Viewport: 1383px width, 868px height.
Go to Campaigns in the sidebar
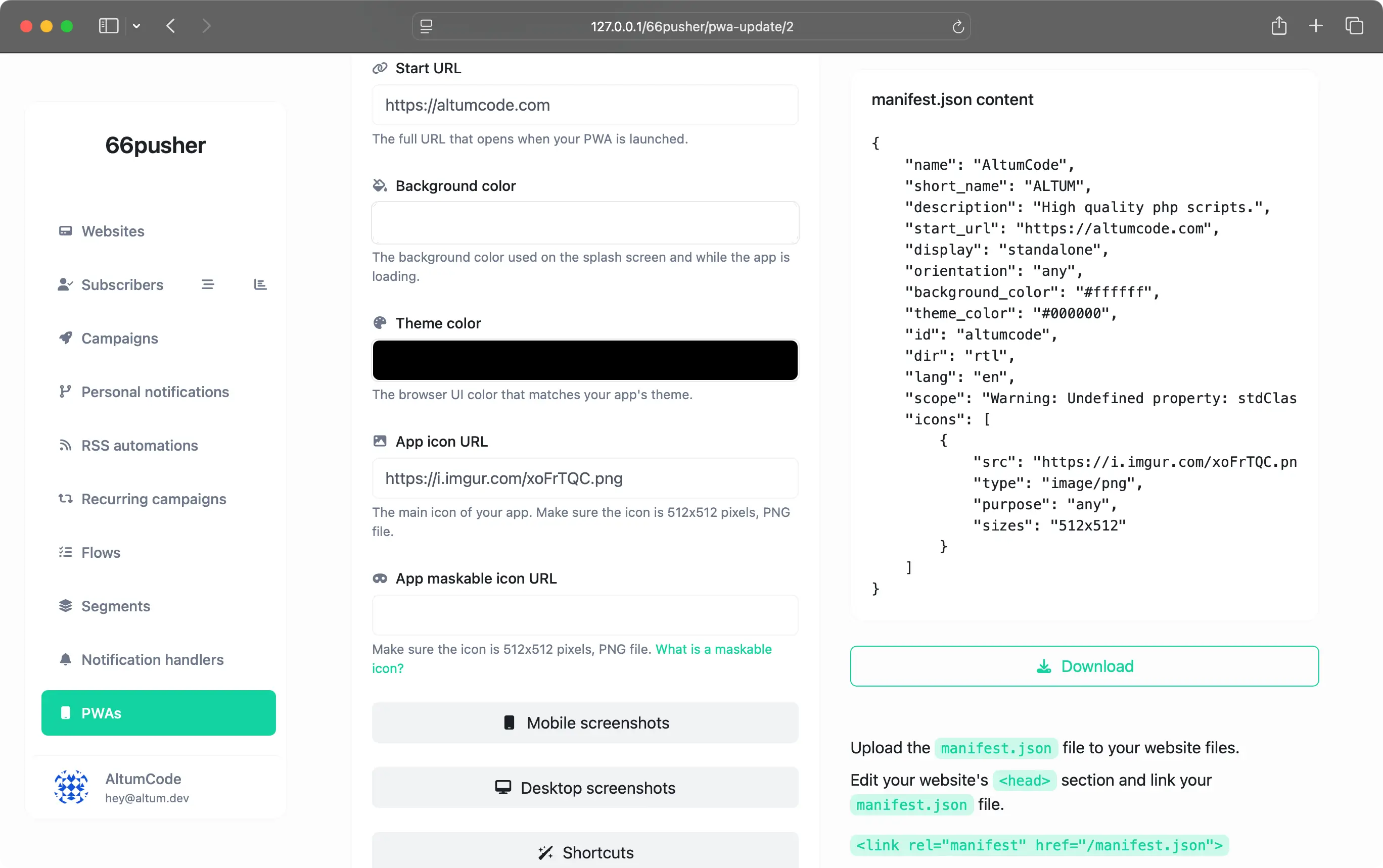tap(159, 338)
